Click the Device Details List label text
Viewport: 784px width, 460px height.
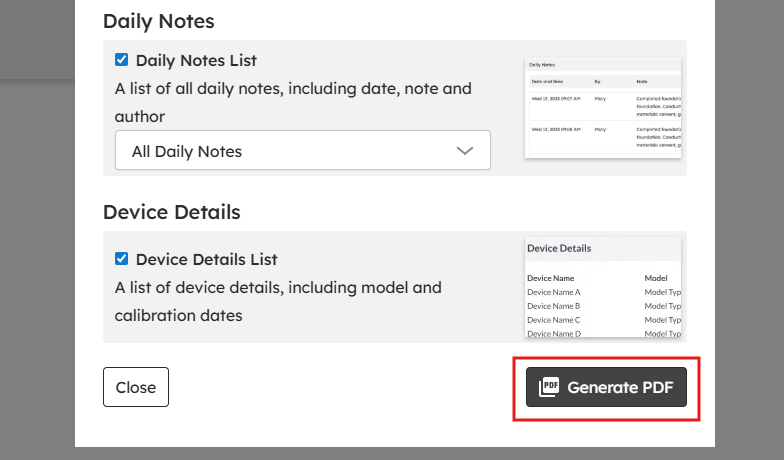coord(206,259)
